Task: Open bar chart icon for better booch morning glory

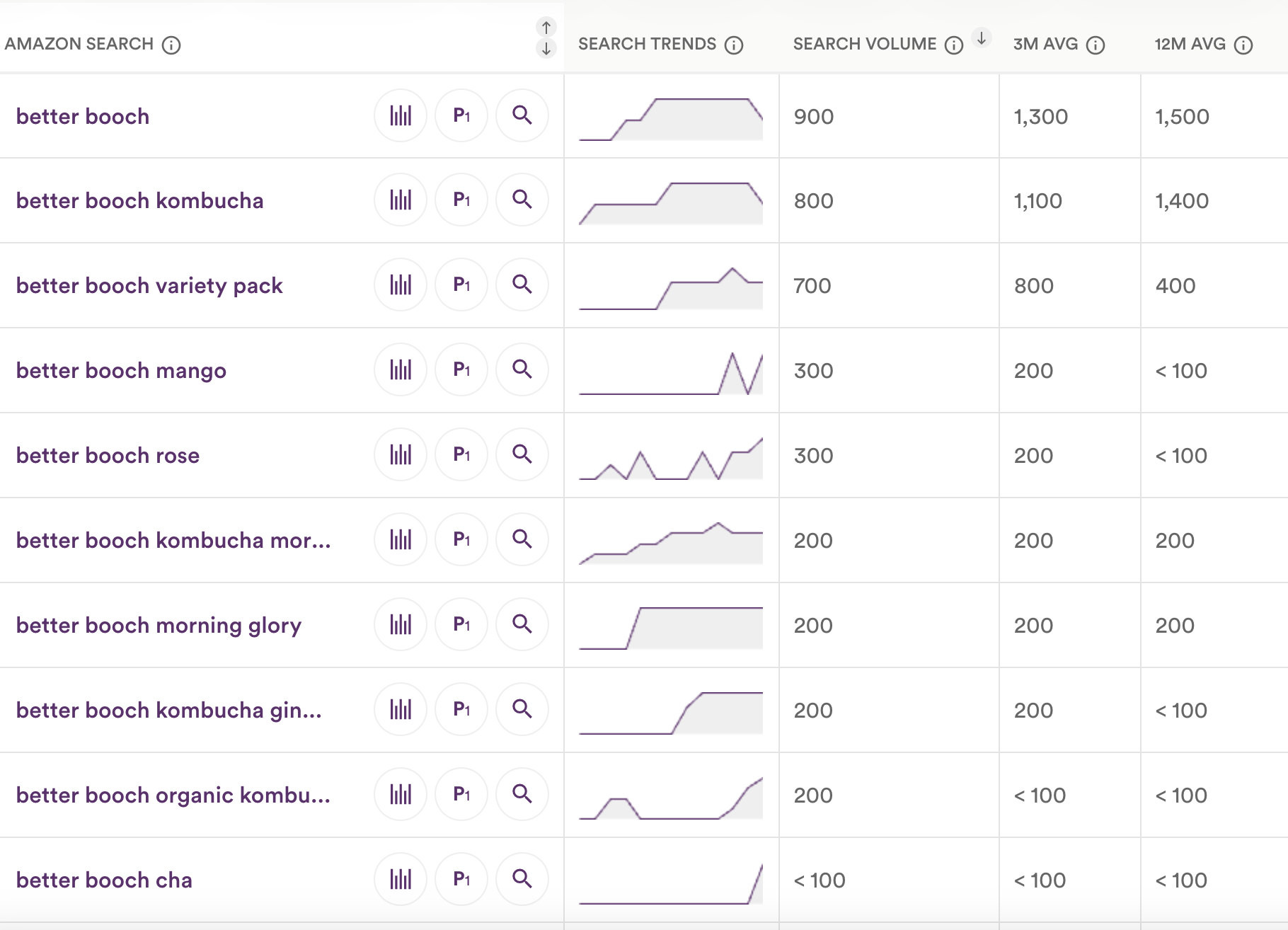Action: [x=401, y=625]
